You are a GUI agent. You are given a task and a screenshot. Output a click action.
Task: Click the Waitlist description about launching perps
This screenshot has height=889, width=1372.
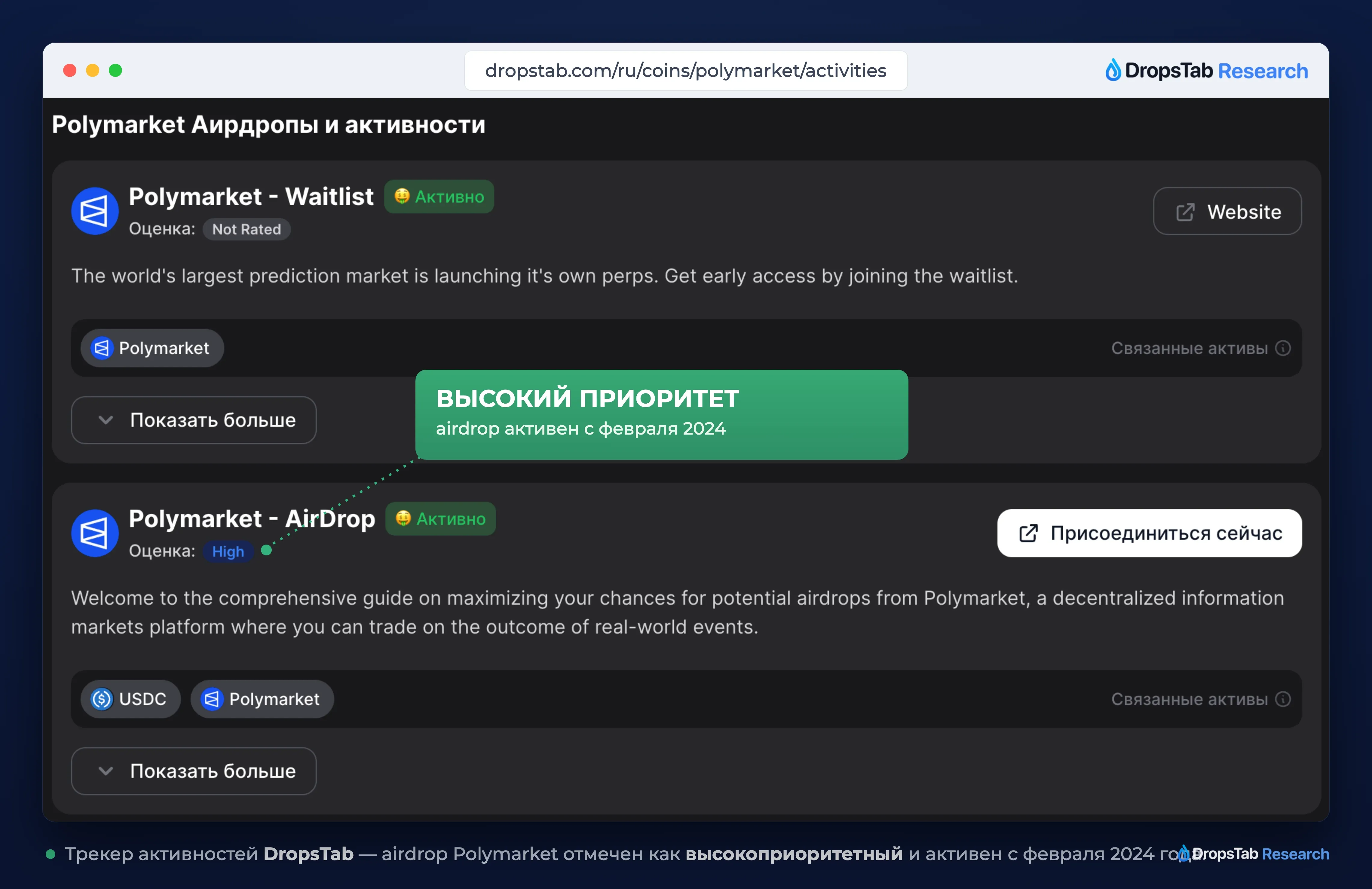[x=545, y=276]
